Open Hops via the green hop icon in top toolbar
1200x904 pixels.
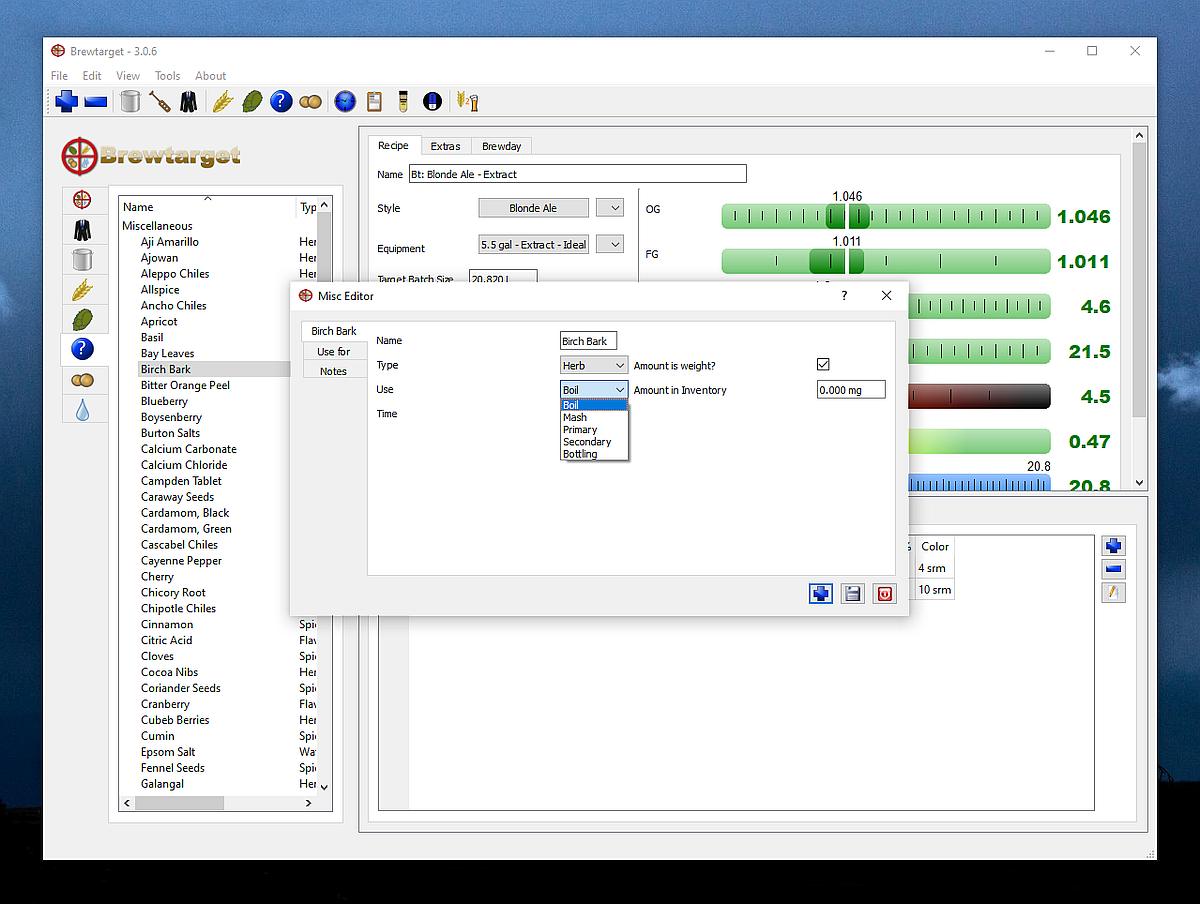pos(252,101)
